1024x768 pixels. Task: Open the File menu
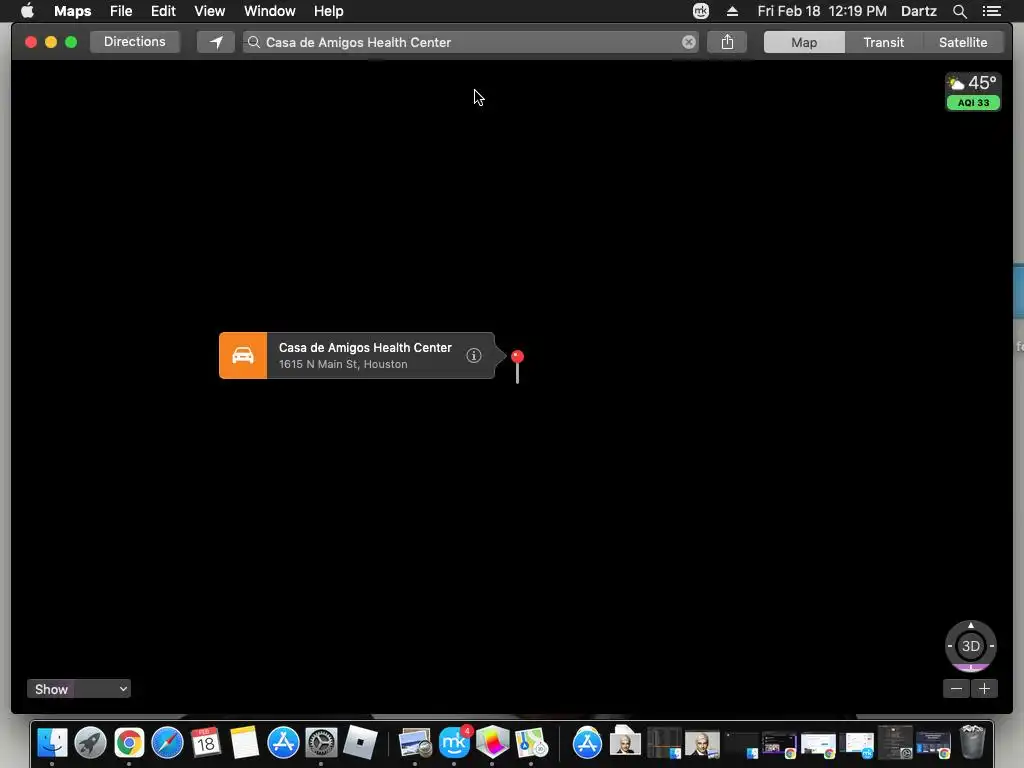121,11
